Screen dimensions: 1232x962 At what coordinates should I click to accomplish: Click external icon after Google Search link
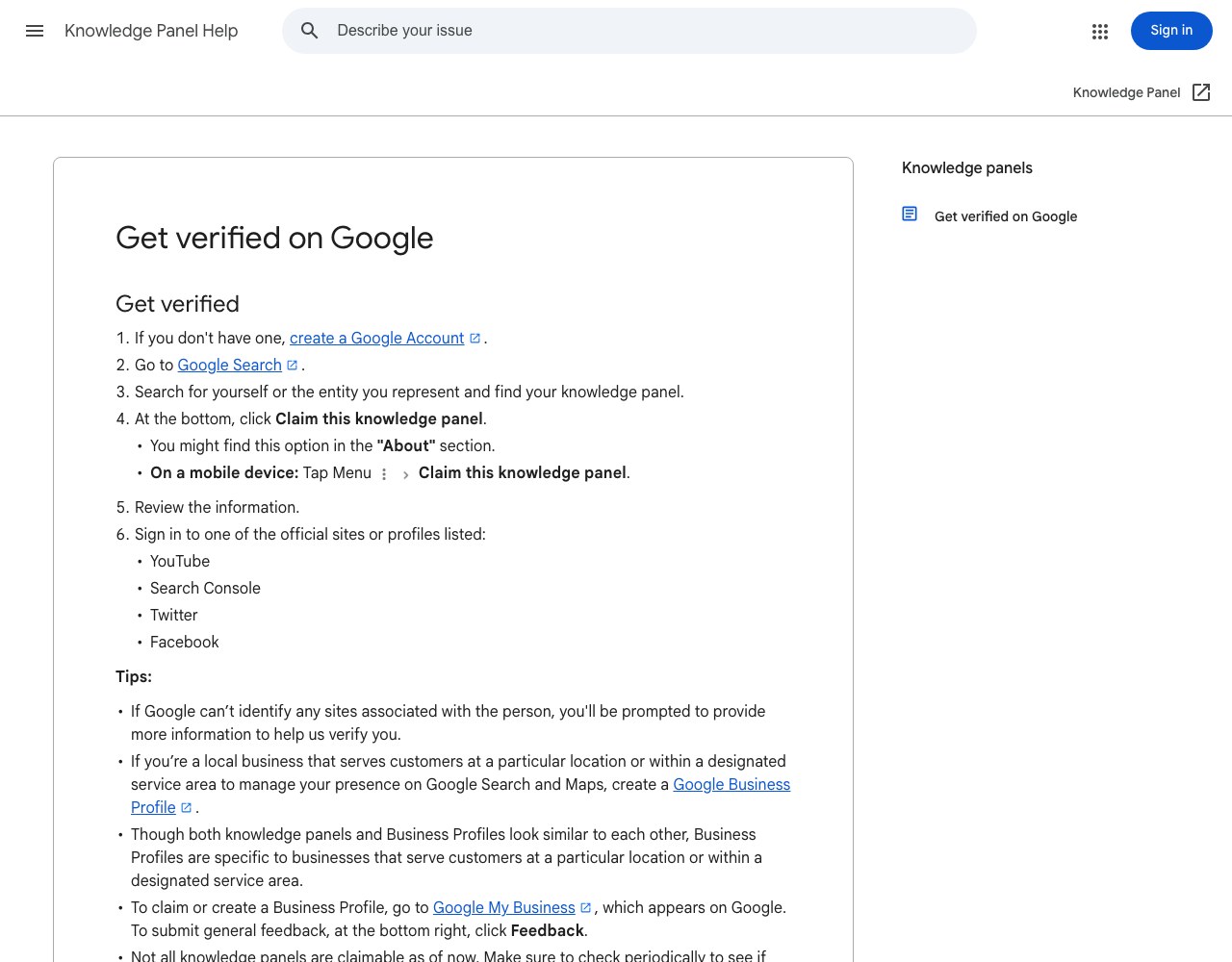point(293,366)
